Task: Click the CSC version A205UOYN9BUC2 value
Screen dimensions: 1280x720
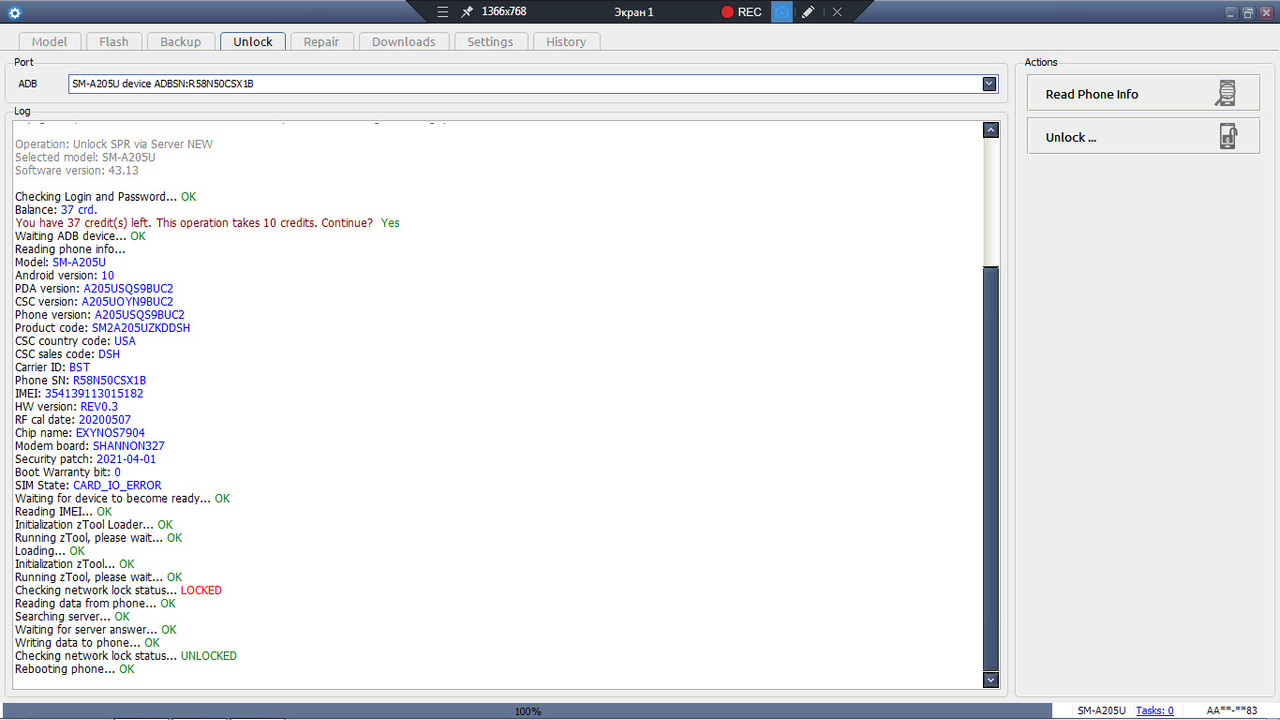Action: pos(127,302)
